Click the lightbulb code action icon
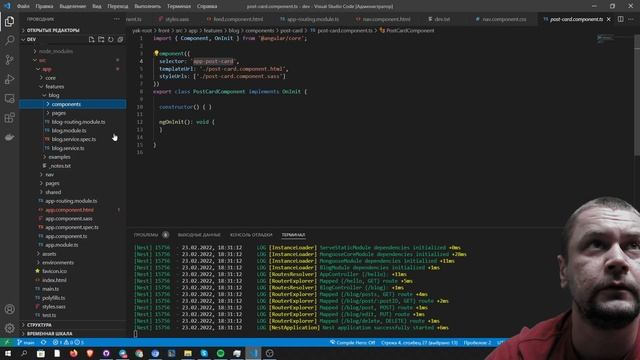Image resolution: width=640 pixels, height=360 pixels. click(156, 53)
